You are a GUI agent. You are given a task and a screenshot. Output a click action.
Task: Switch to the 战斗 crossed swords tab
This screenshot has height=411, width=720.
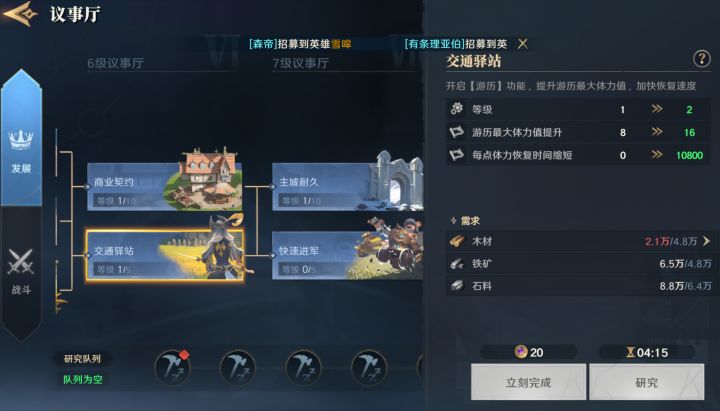pyautogui.click(x=21, y=272)
